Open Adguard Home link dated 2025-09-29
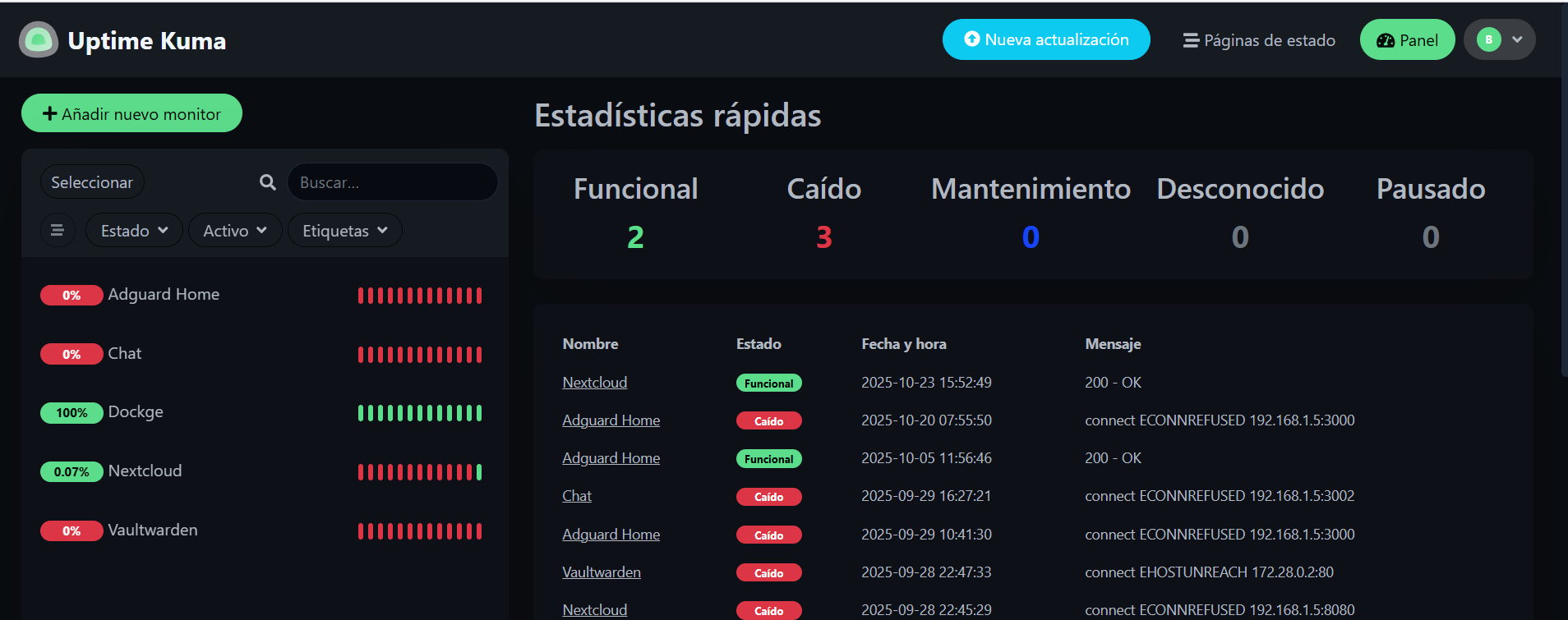This screenshot has height=620, width=1568. [x=611, y=535]
